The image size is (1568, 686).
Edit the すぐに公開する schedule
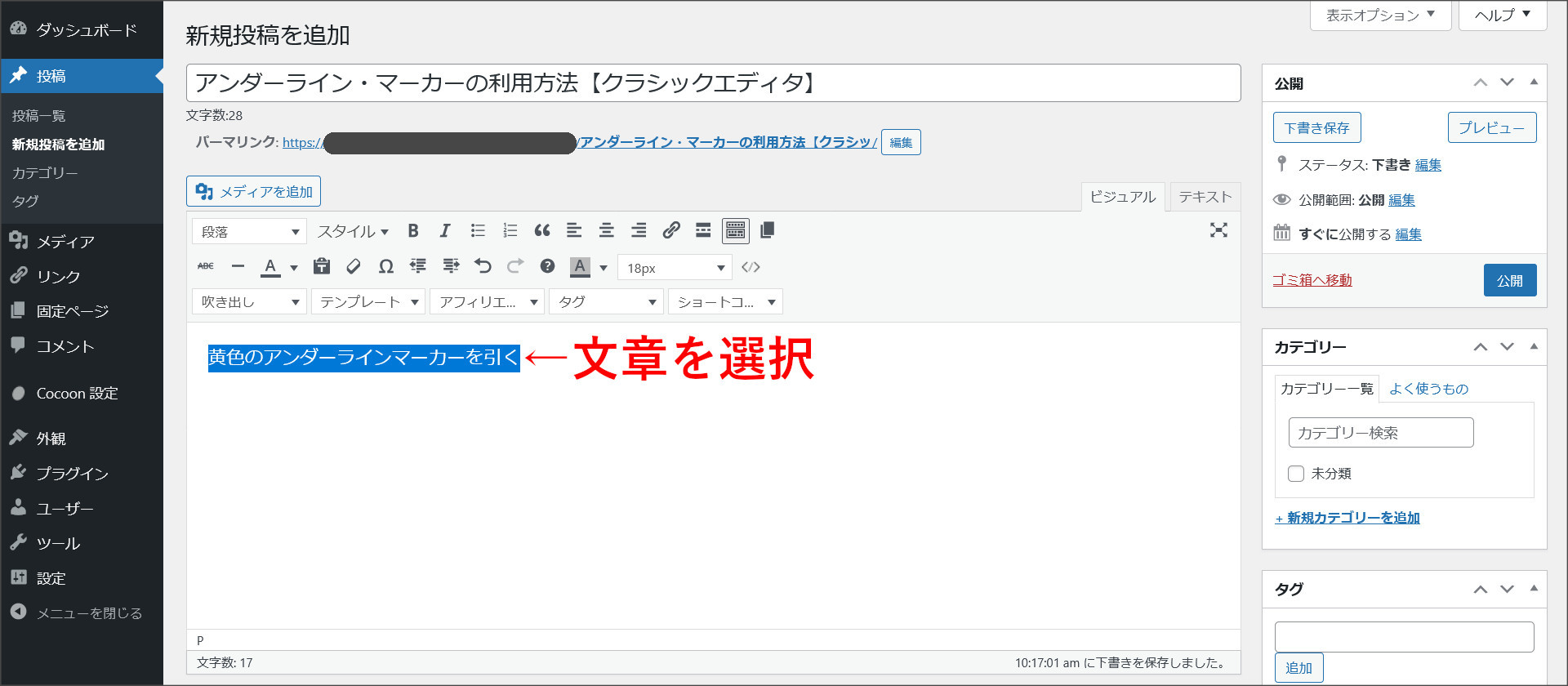click(1408, 234)
